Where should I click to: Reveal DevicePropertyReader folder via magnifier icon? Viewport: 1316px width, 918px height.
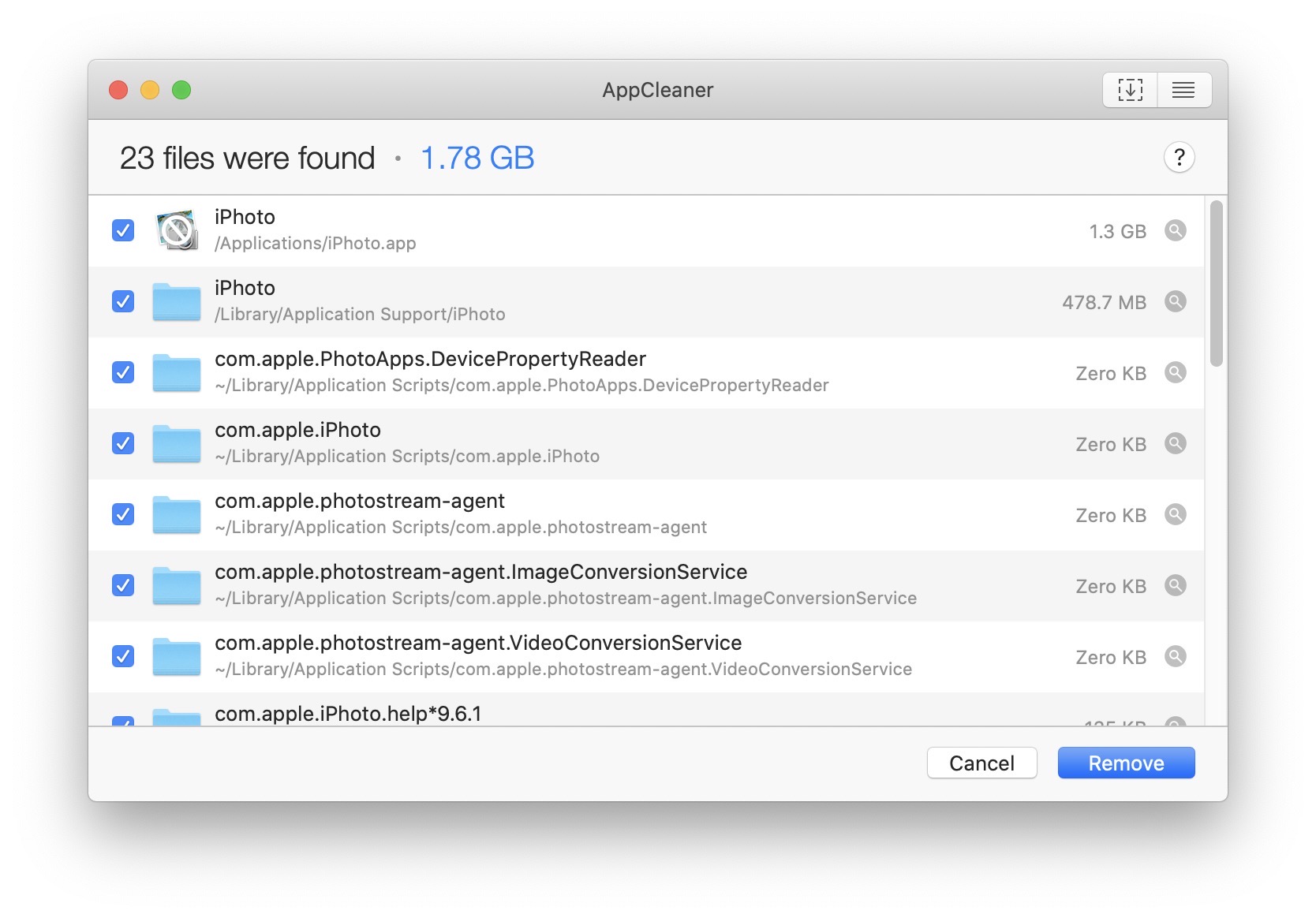click(x=1175, y=372)
